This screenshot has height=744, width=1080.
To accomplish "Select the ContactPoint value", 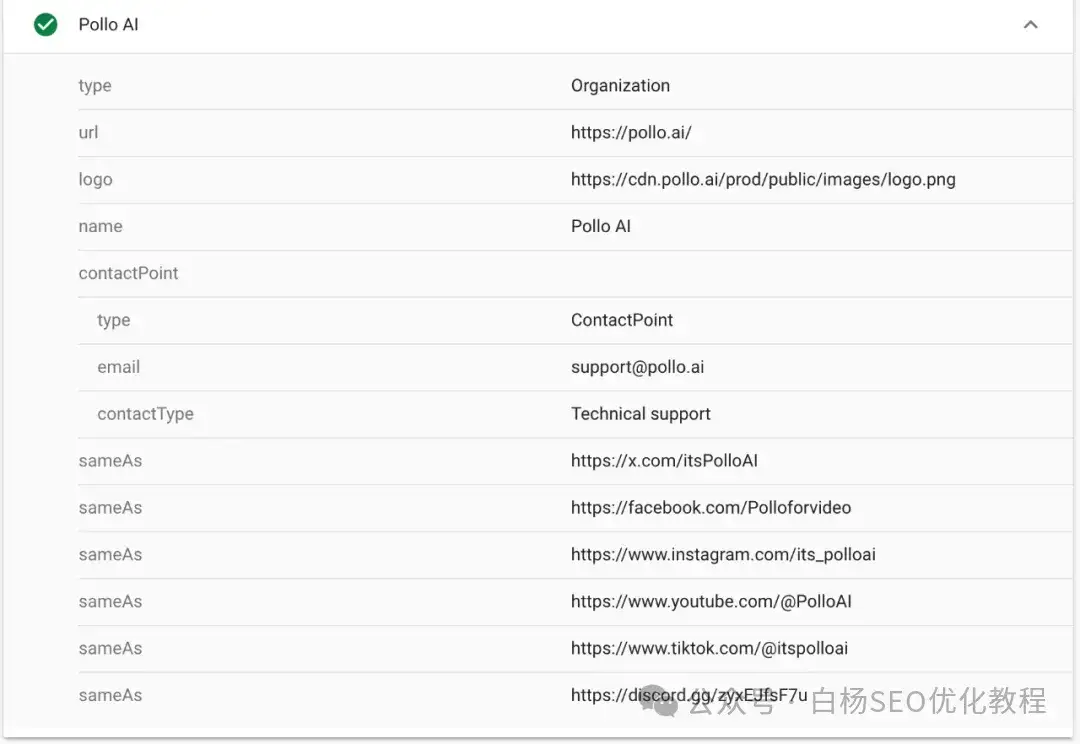I will [622, 320].
